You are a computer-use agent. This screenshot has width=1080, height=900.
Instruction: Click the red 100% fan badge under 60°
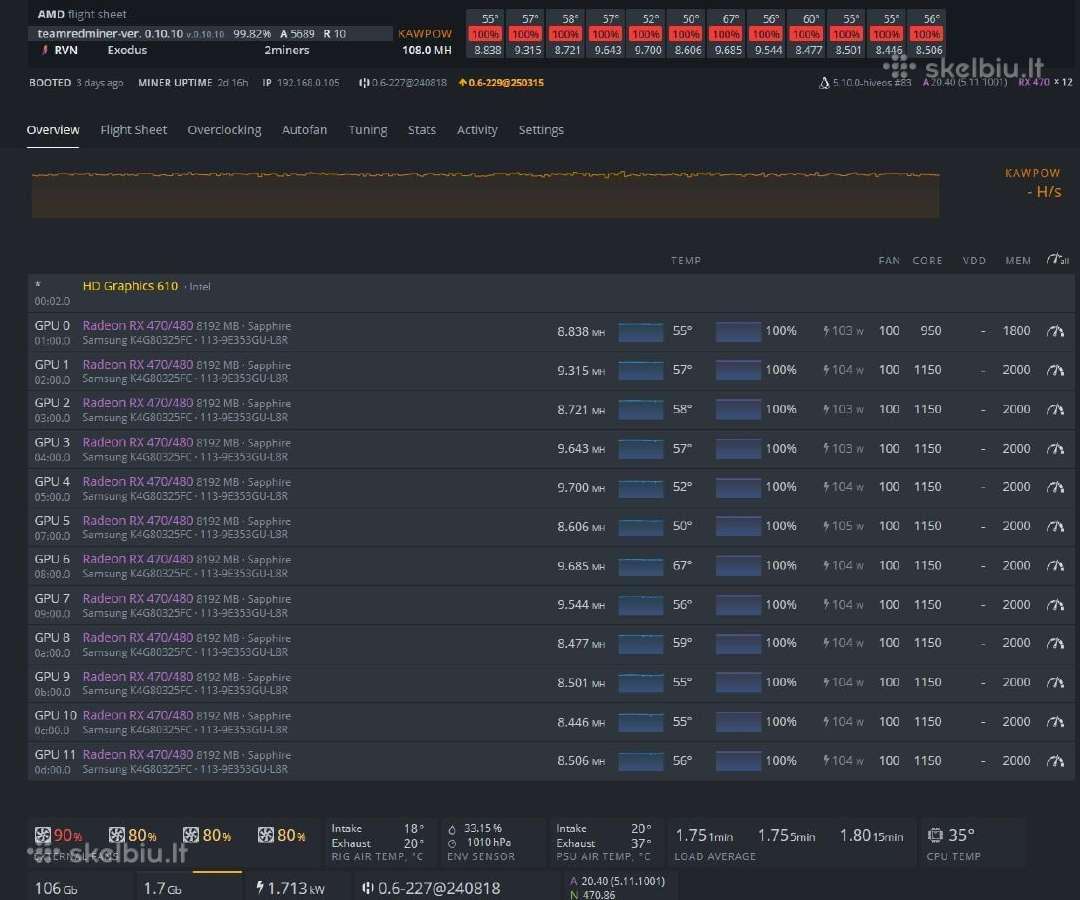tap(807, 34)
